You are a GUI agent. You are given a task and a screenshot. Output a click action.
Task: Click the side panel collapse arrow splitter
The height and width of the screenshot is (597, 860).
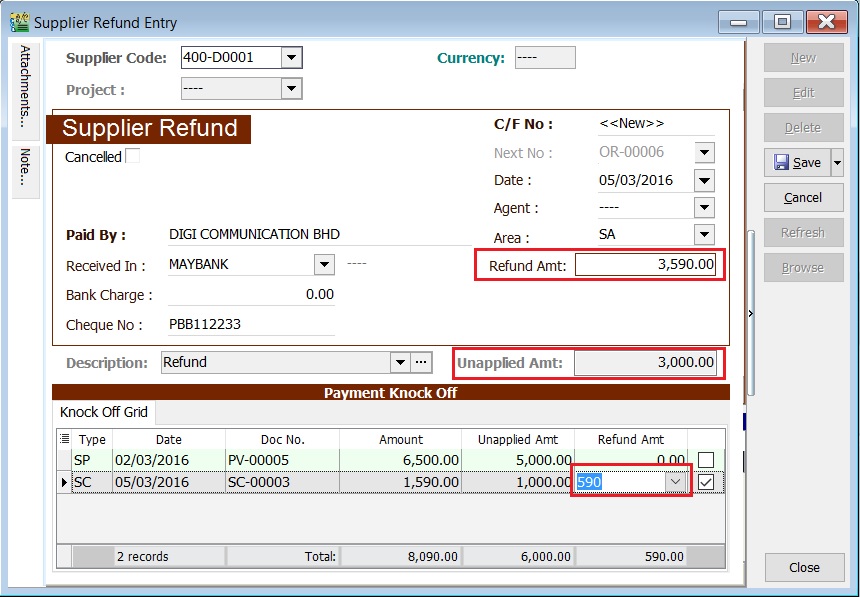point(751,313)
